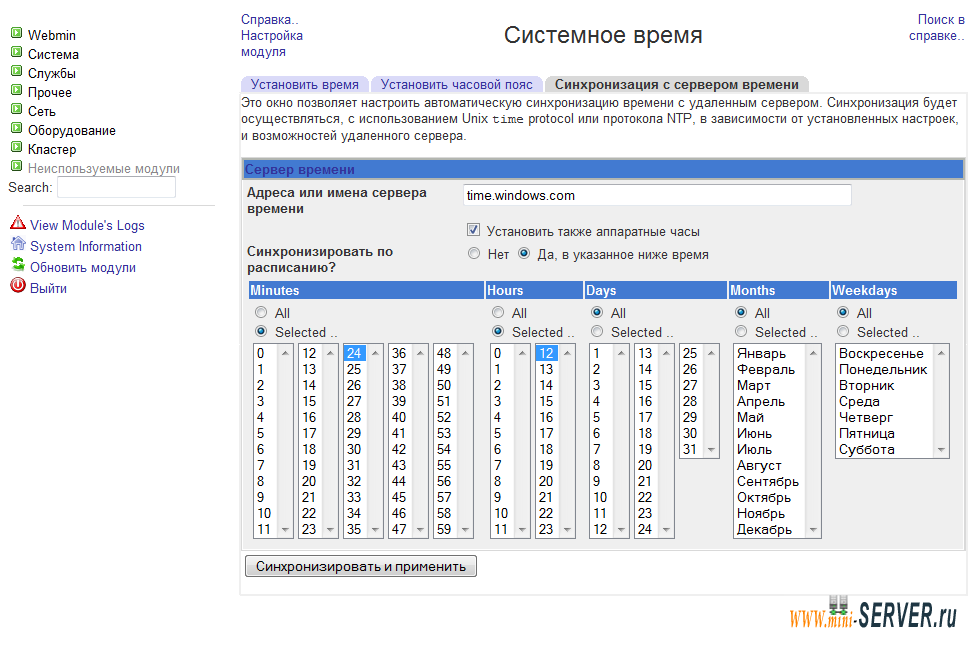Open the 'Установить часовой пояс' tab
The height and width of the screenshot is (646, 976).
456,84
